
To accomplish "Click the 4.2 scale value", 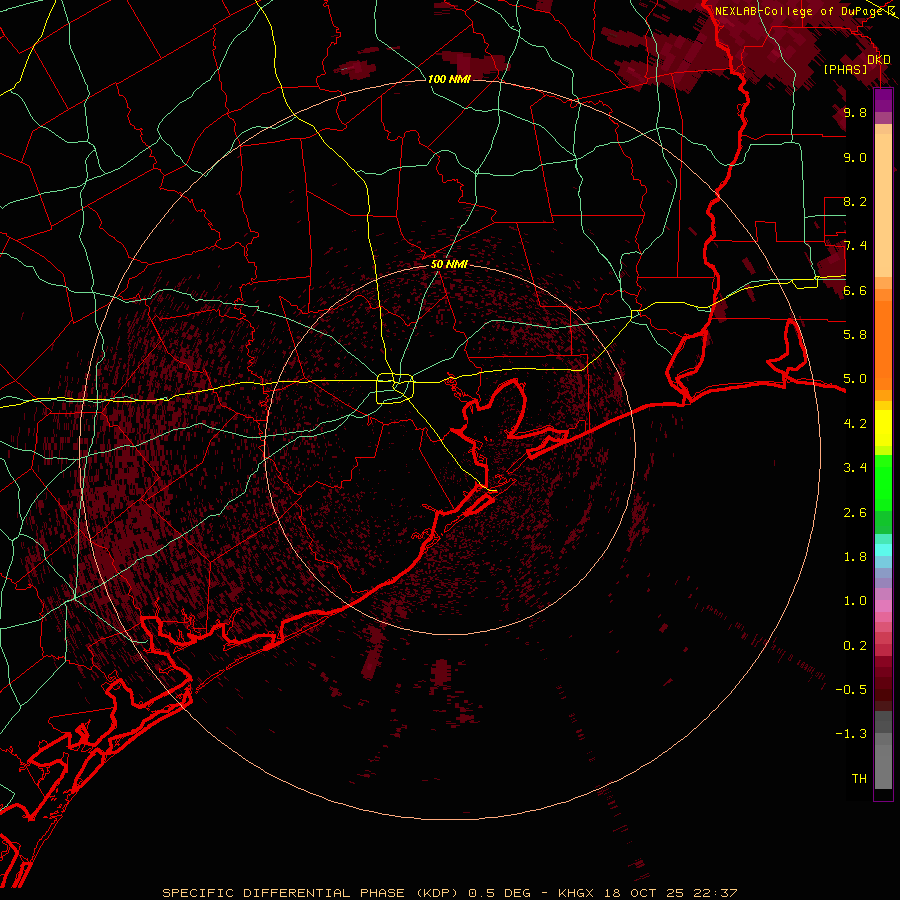I will [x=855, y=424].
